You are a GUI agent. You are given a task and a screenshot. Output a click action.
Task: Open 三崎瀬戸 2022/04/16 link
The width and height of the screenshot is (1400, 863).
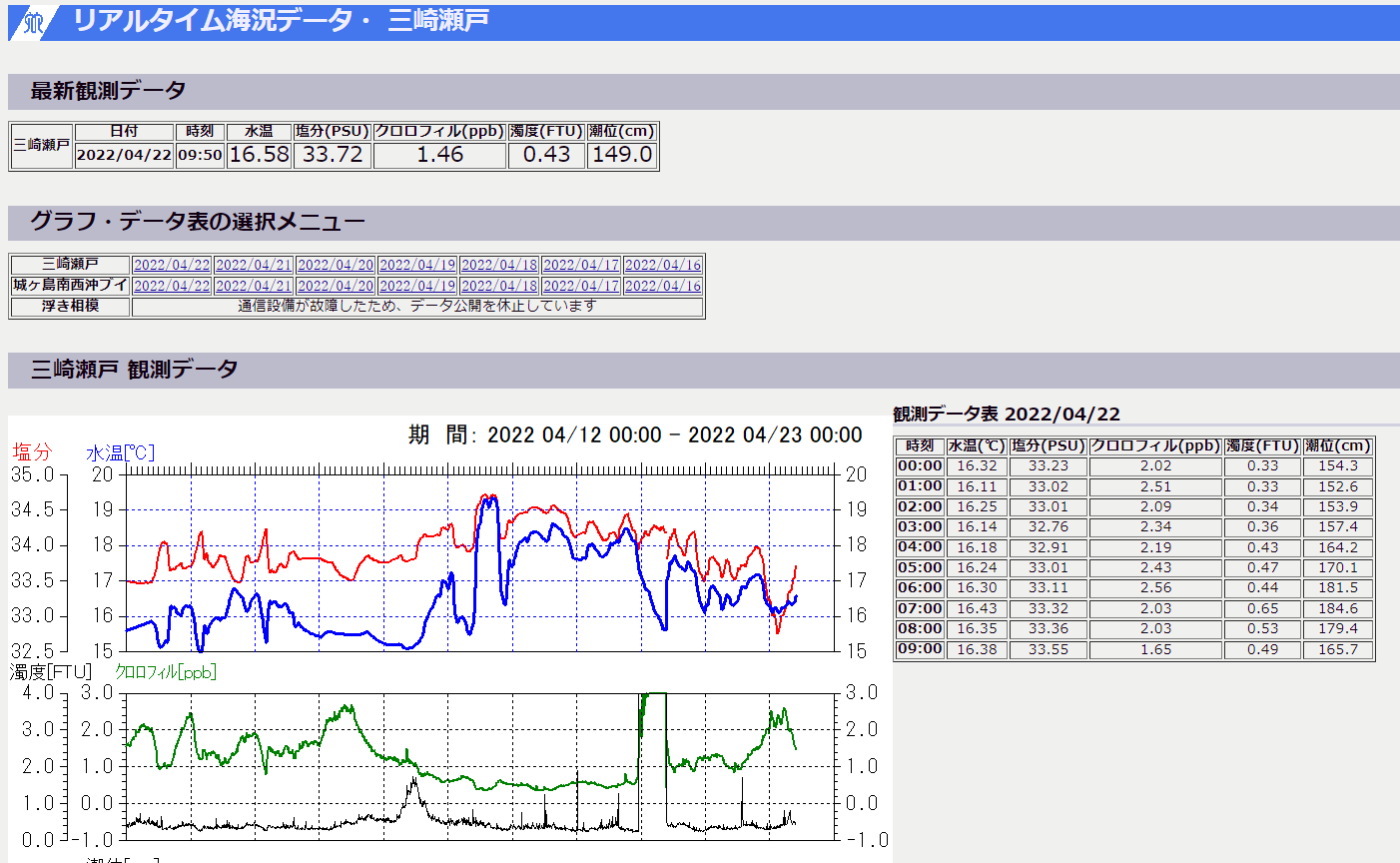[663, 265]
